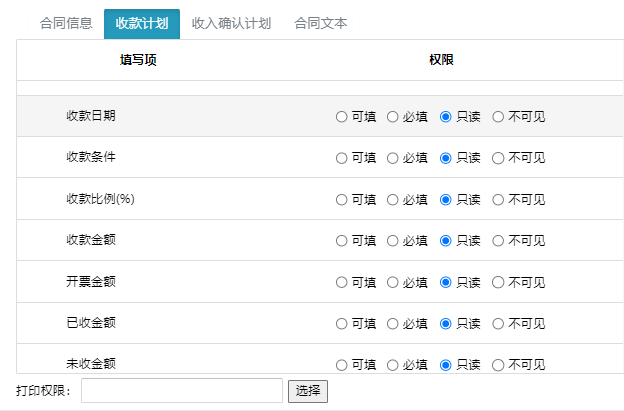Select 可填 for 开票金额
This screenshot has height=411, width=624.
coord(341,282)
